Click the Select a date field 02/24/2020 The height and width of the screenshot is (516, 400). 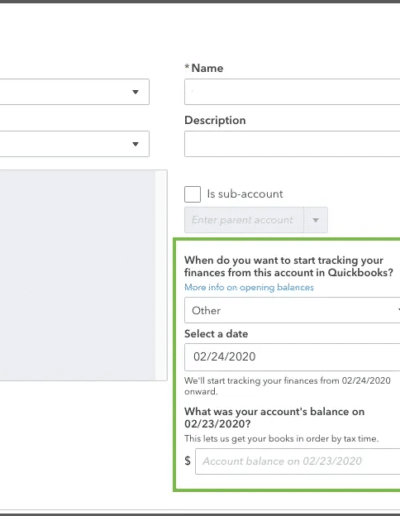[292, 357]
